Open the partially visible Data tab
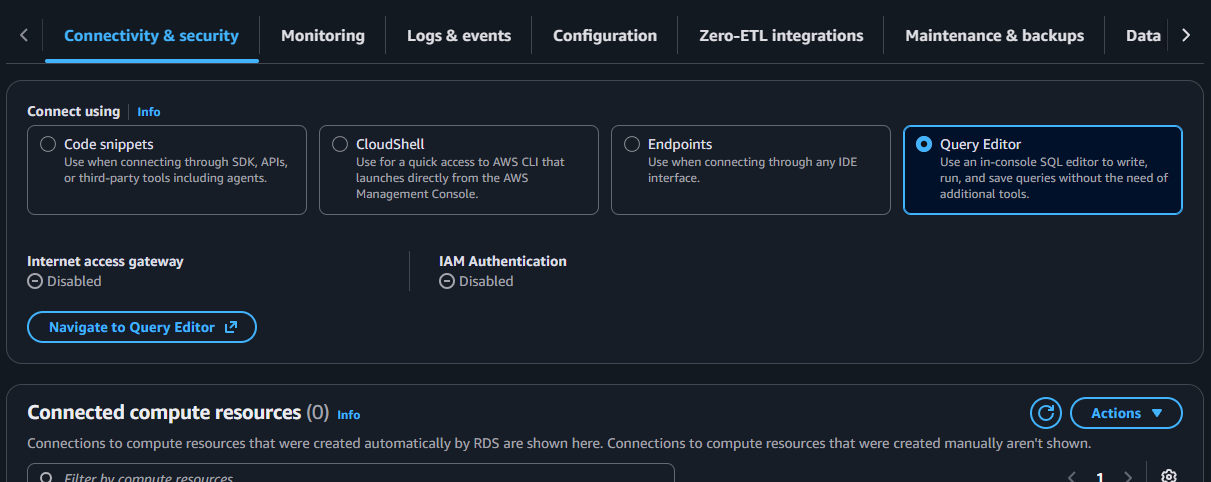This screenshot has height=482, width=1211. coord(1143,36)
